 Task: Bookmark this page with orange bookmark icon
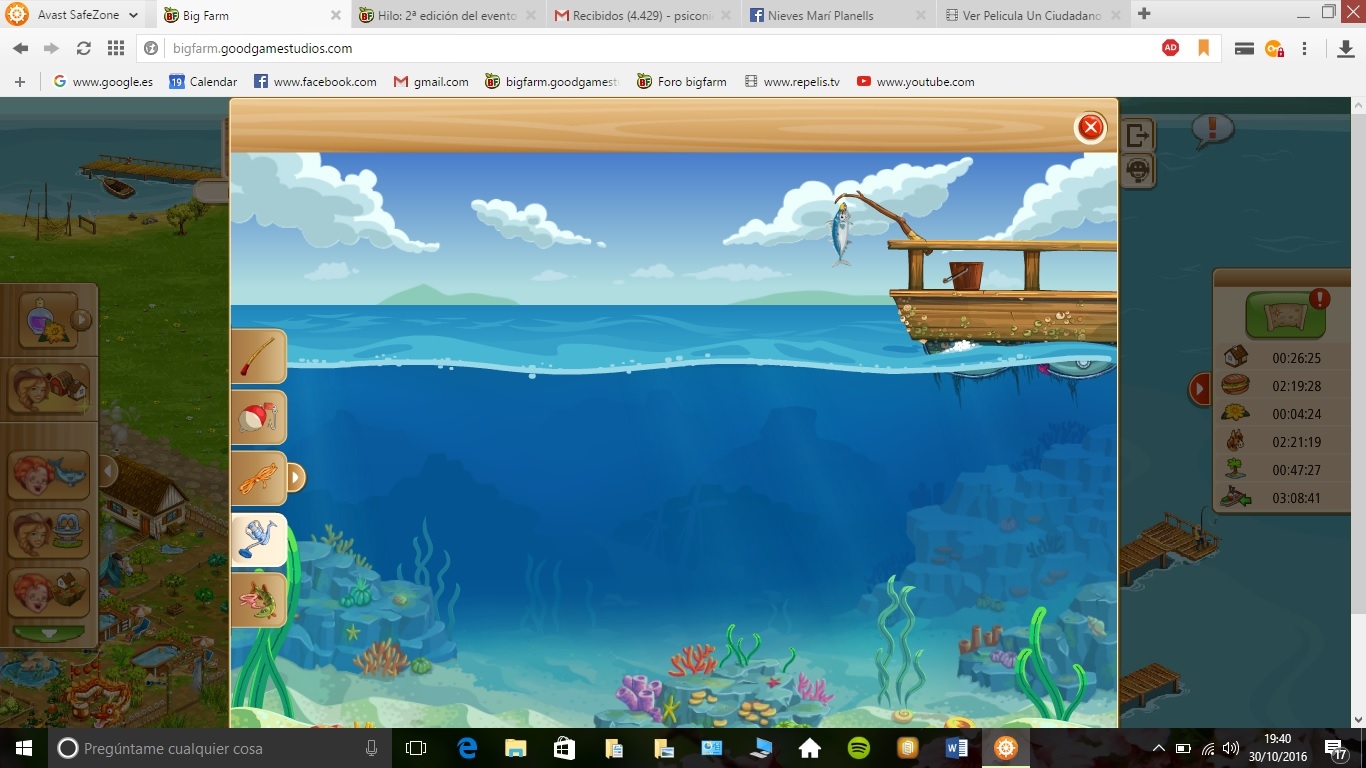[x=1204, y=48]
